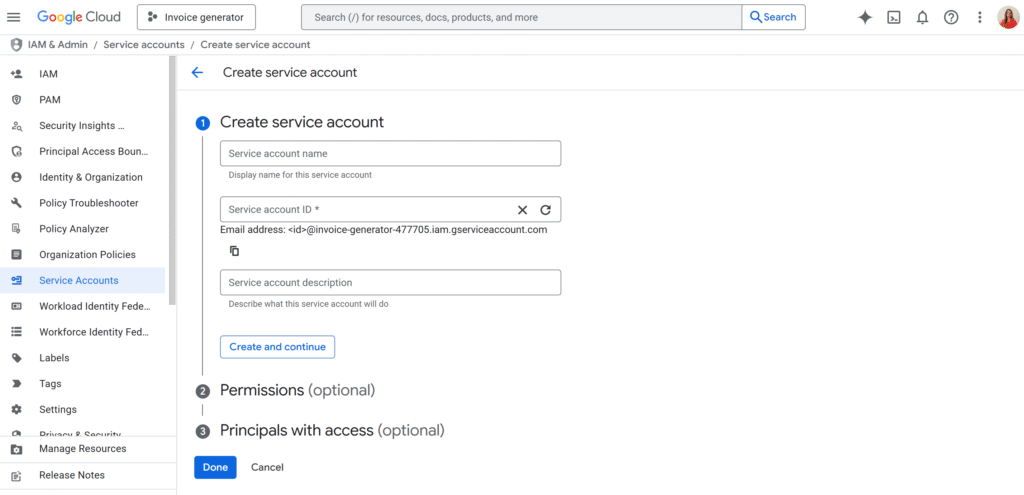Click the back arrow beside Create service account
The height and width of the screenshot is (495, 1024).
pos(197,72)
